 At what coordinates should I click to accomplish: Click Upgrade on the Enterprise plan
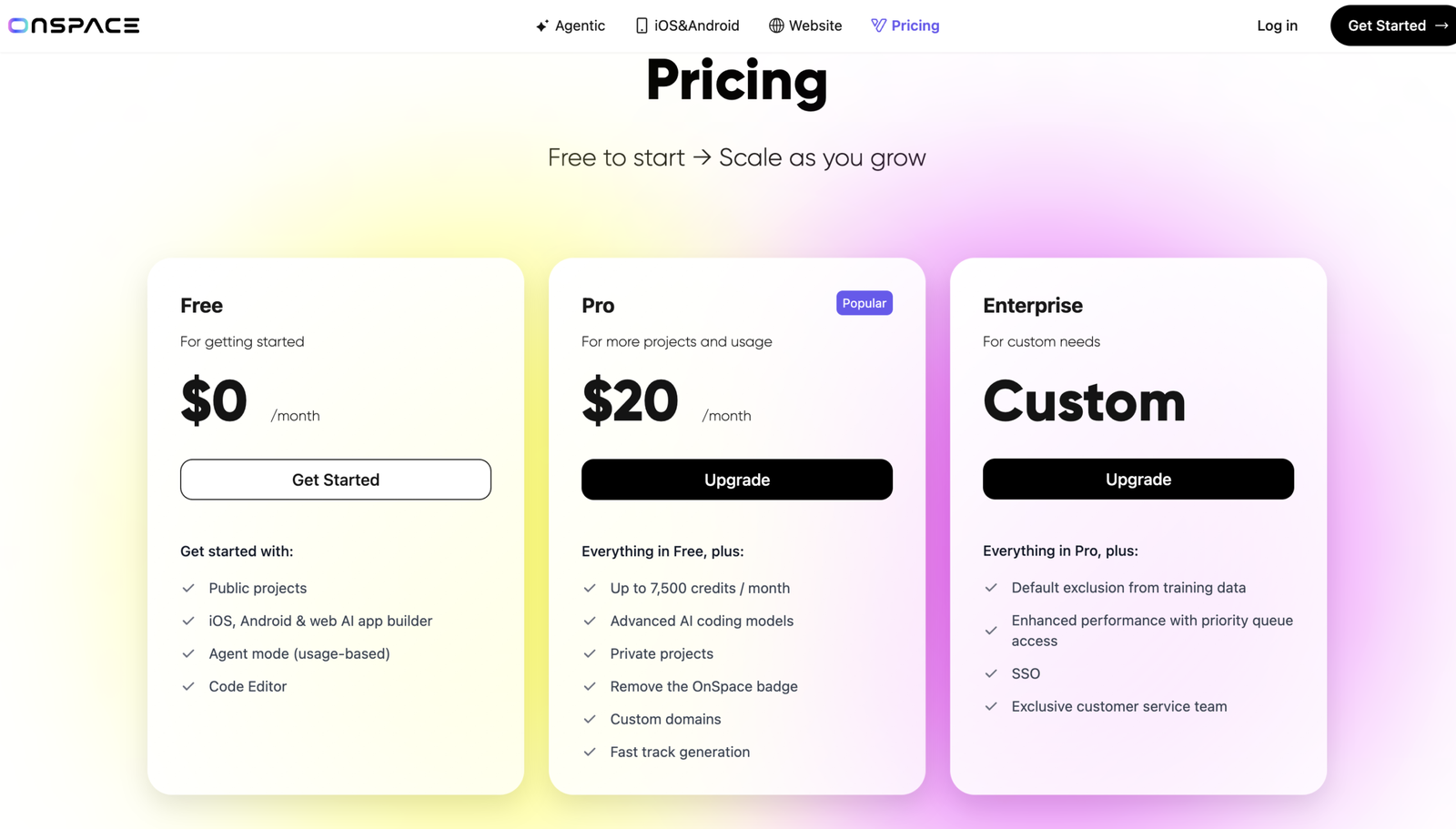1138,479
